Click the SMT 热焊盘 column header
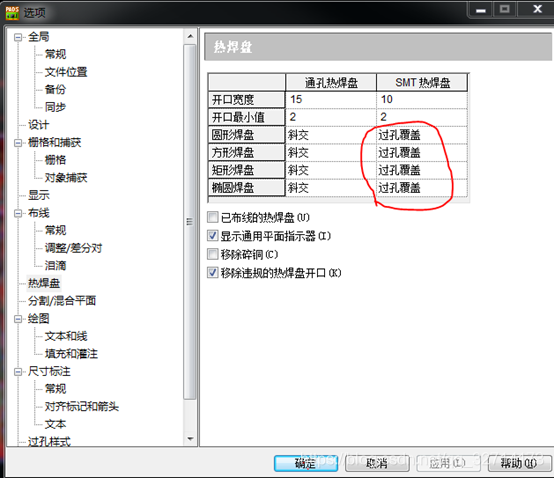 (422, 83)
